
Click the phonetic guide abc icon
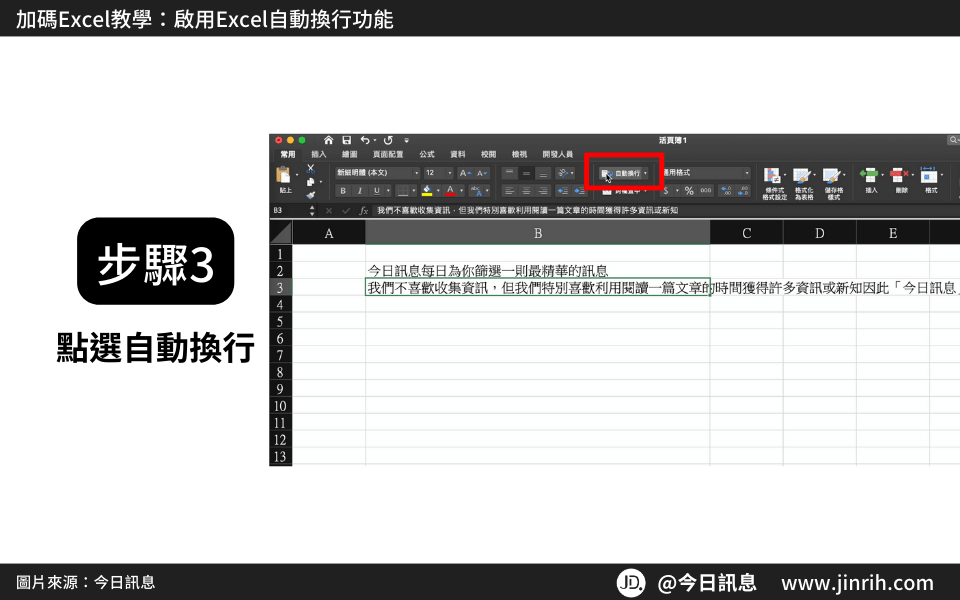pos(477,191)
